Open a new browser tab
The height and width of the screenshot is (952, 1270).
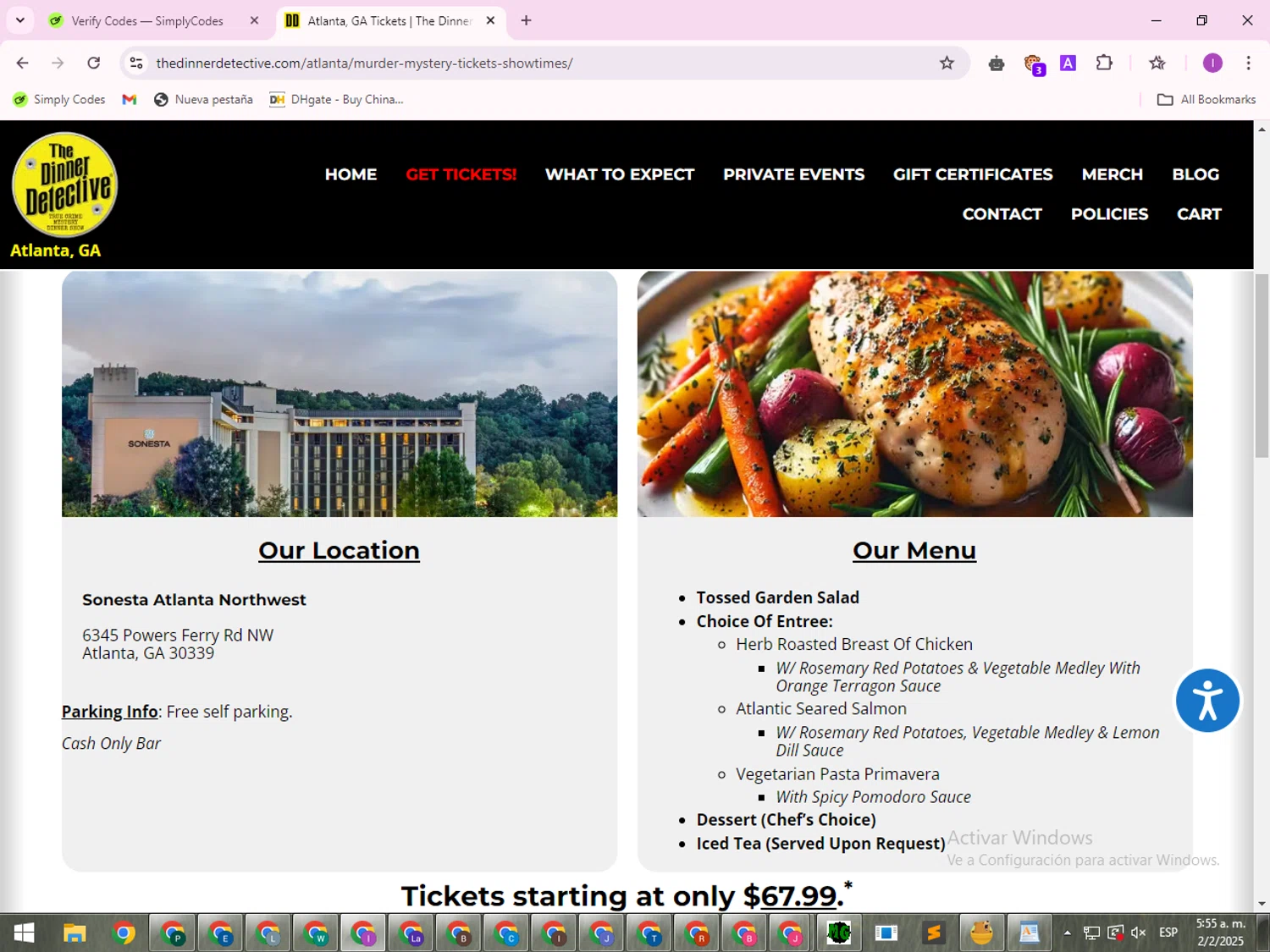click(x=526, y=20)
